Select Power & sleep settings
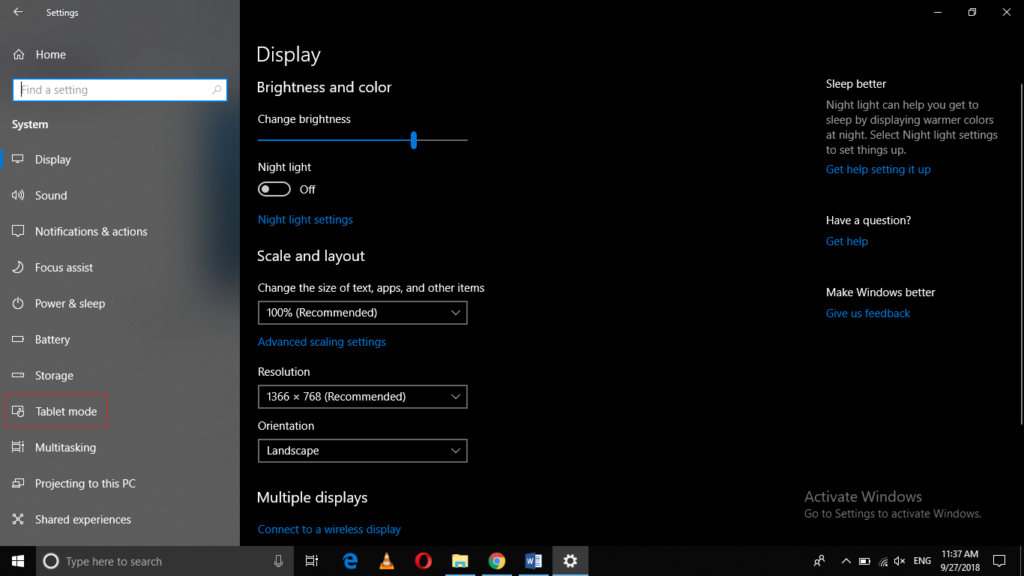Viewport: 1024px width, 576px height. coord(67,303)
